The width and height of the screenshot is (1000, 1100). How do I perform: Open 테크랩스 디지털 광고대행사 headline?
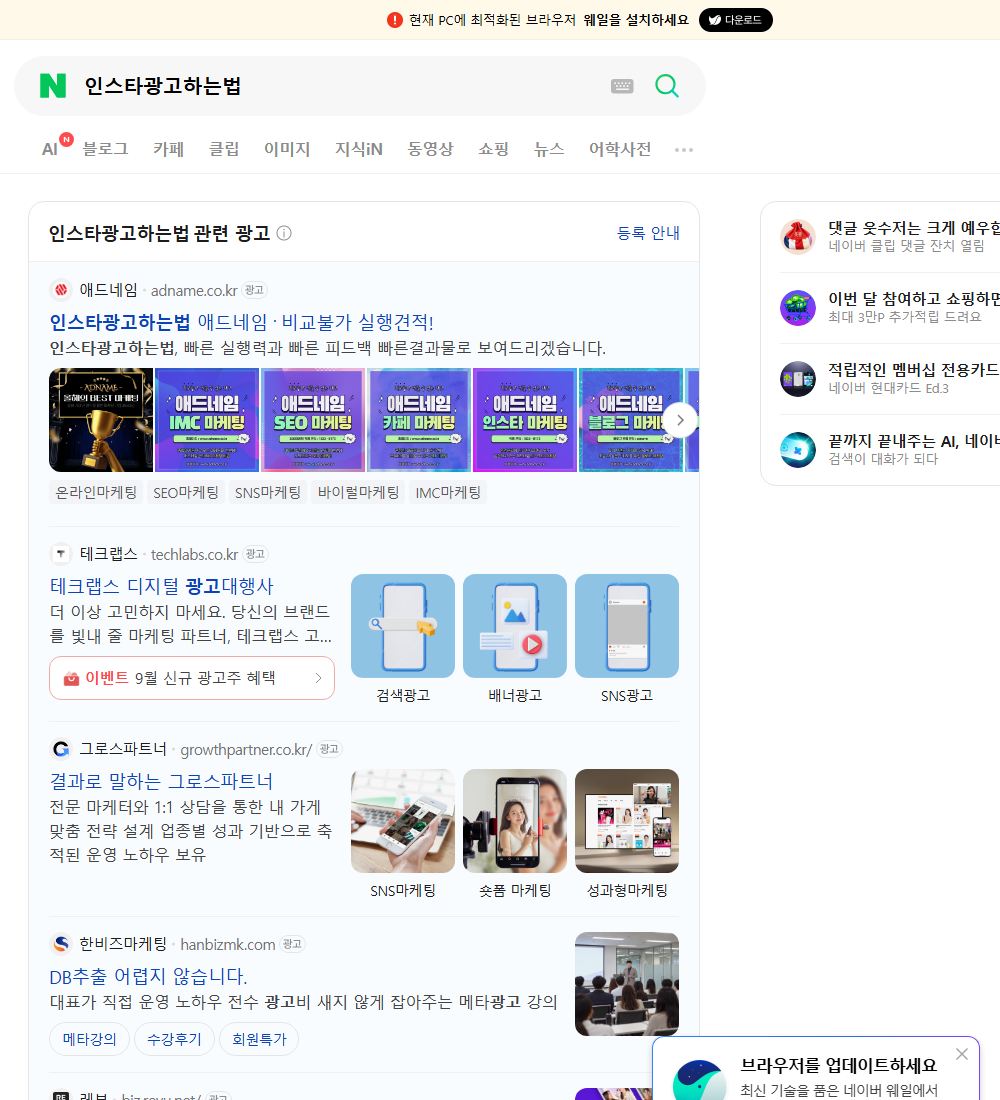161,586
